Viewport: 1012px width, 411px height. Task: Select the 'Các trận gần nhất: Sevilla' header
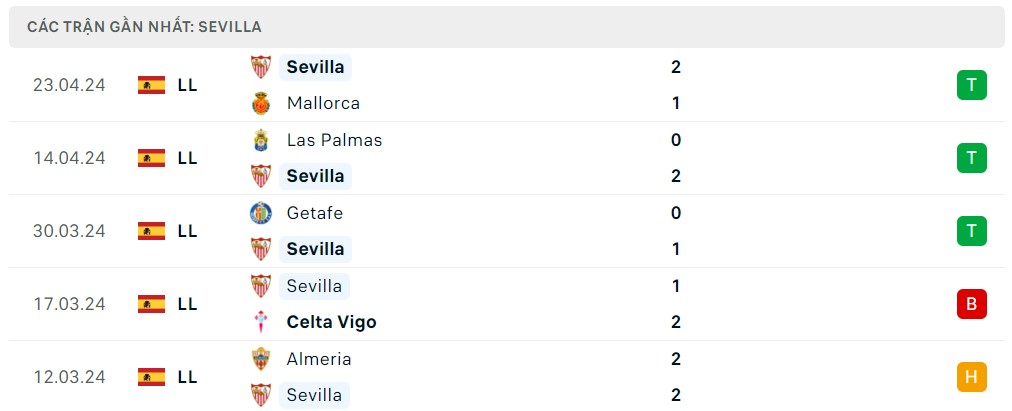coord(145,27)
